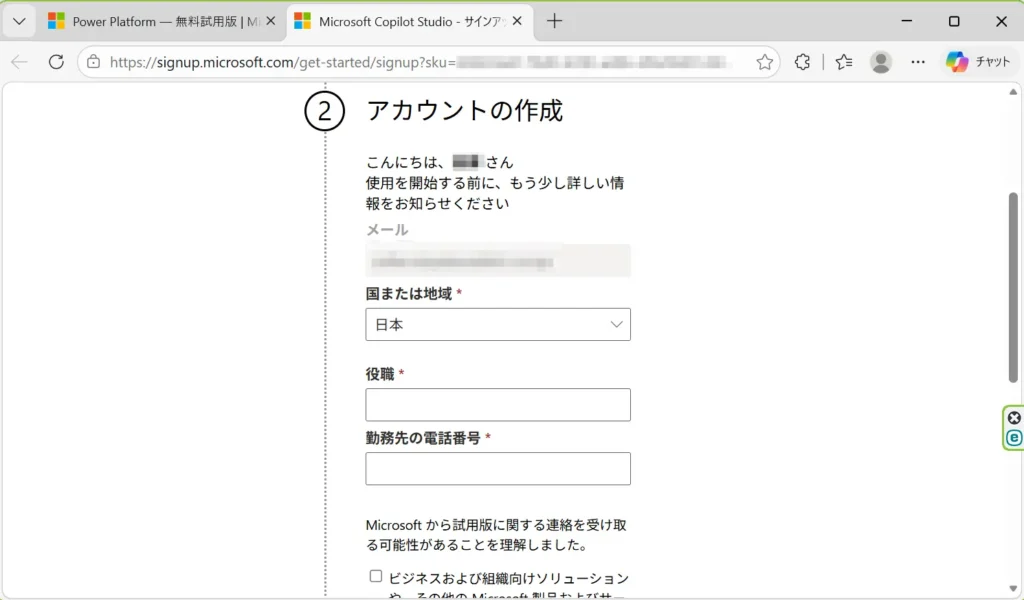Click the user profile avatar icon

(881, 62)
